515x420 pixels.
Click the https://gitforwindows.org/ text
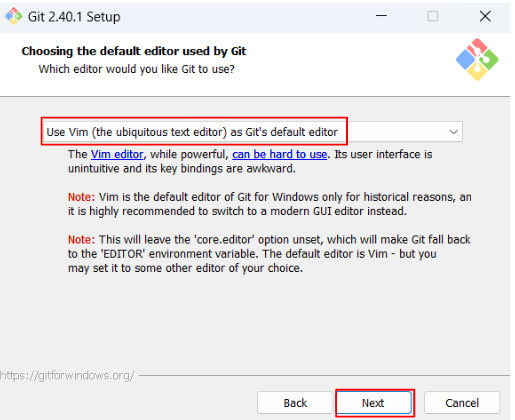[x=67, y=376]
